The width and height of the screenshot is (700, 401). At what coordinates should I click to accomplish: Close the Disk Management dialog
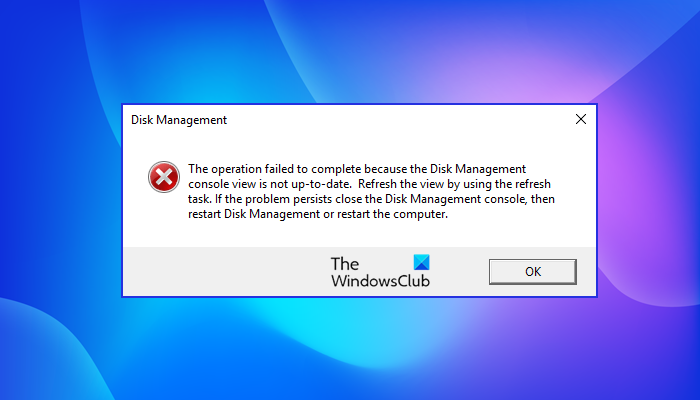580,120
